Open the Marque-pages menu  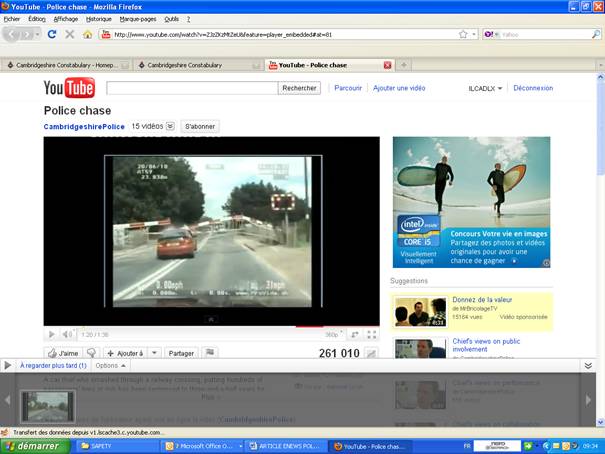coord(138,19)
